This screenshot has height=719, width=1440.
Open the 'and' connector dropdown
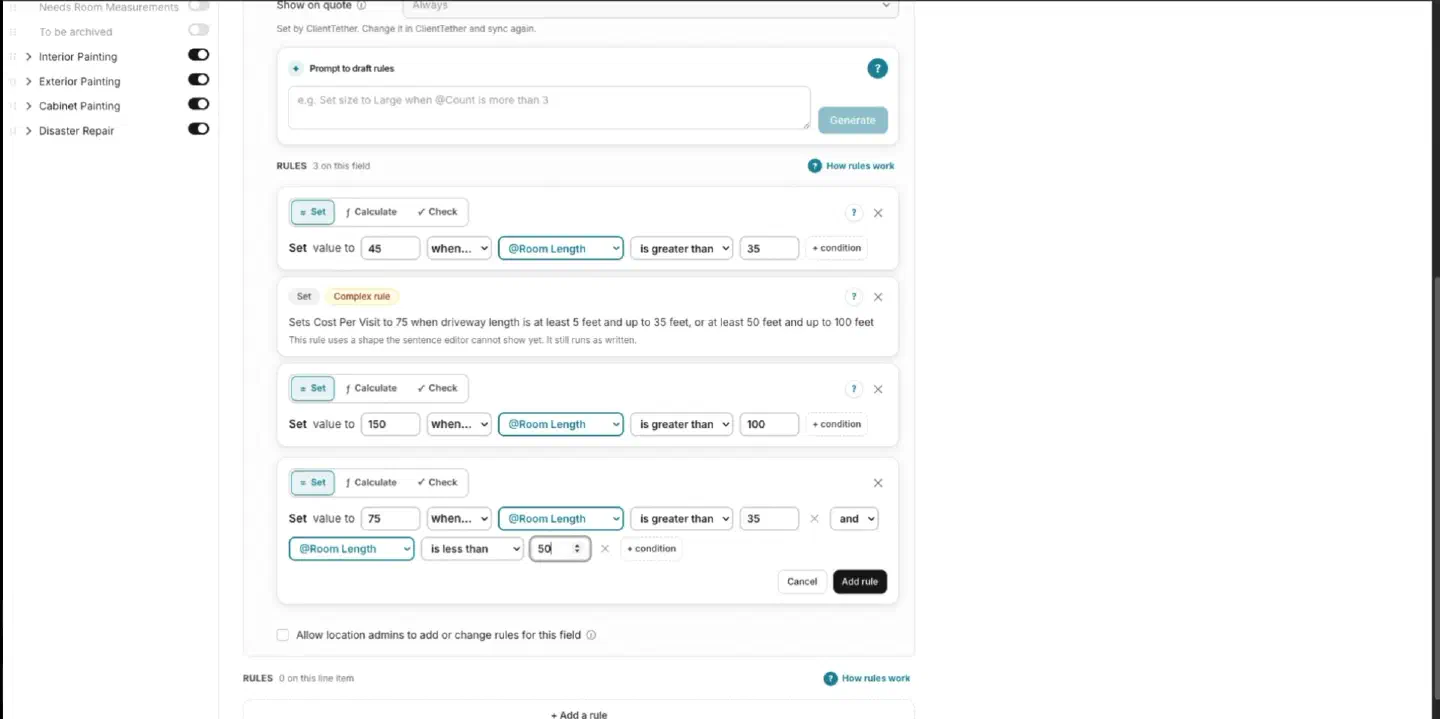click(x=854, y=519)
